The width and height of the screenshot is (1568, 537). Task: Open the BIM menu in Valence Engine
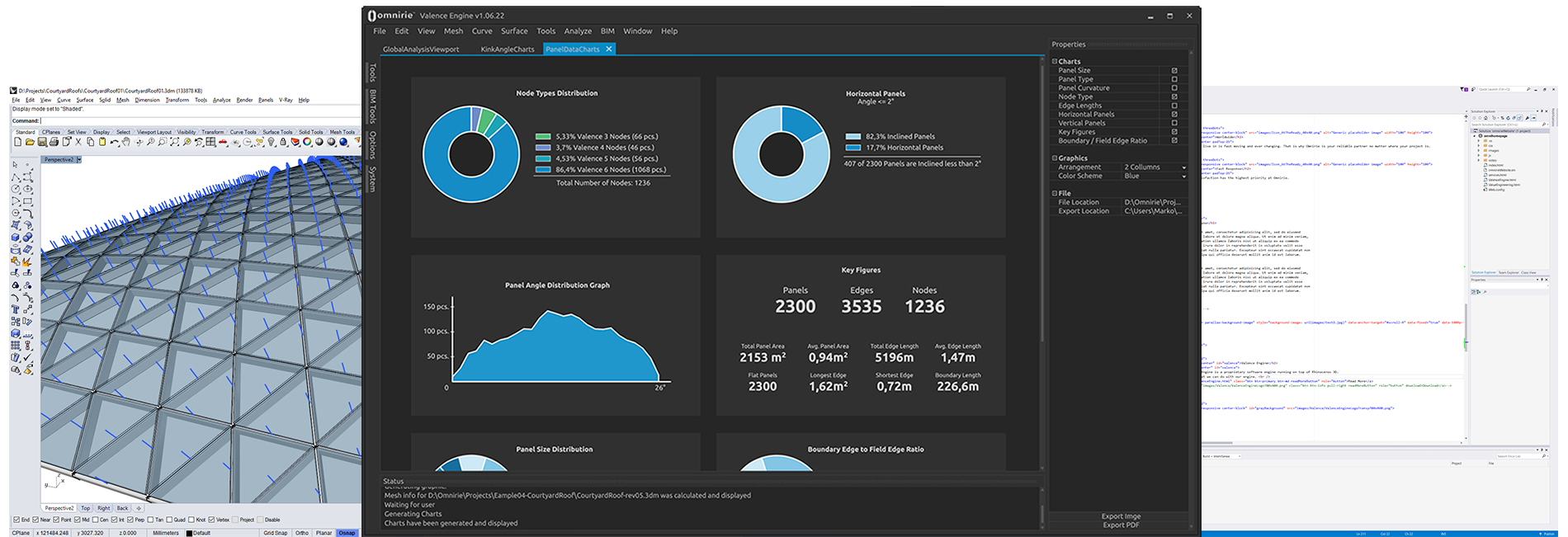pos(607,31)
